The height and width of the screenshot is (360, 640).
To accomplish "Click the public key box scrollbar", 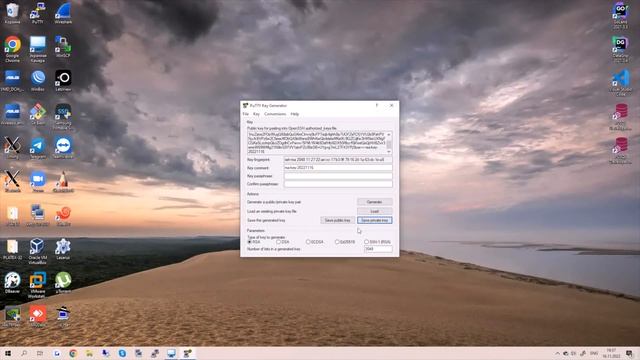I will [x=389, y=143].
